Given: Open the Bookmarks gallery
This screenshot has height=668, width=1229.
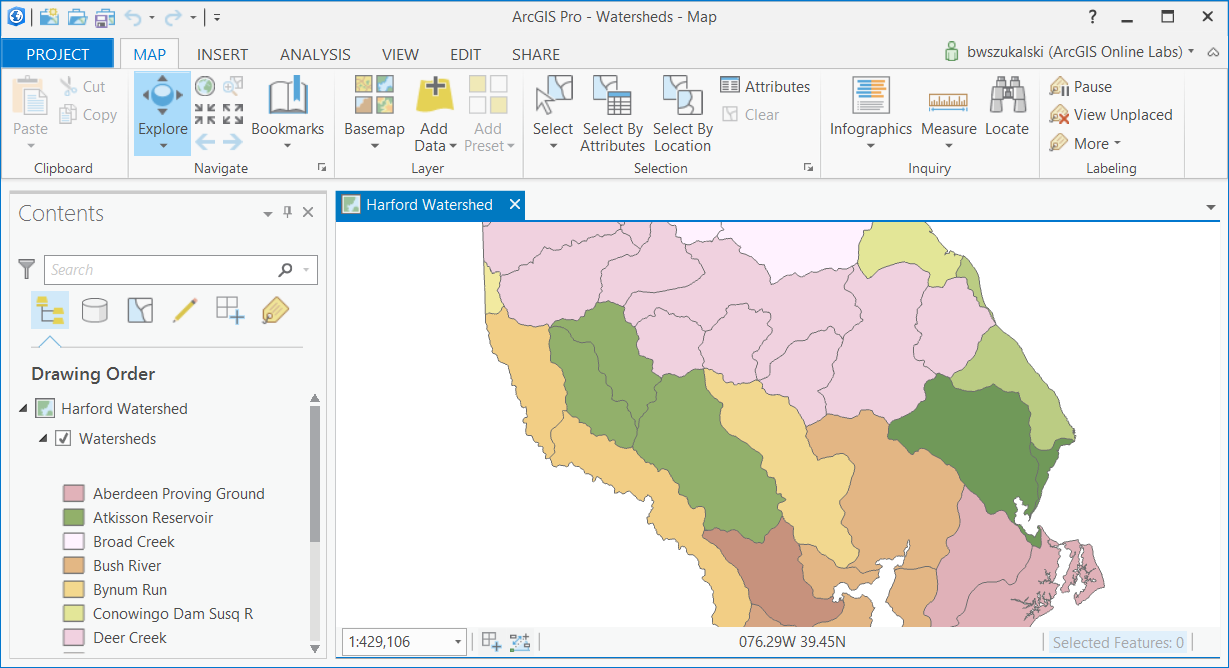Looking at the screenshot, I should [x=288, y=112].
